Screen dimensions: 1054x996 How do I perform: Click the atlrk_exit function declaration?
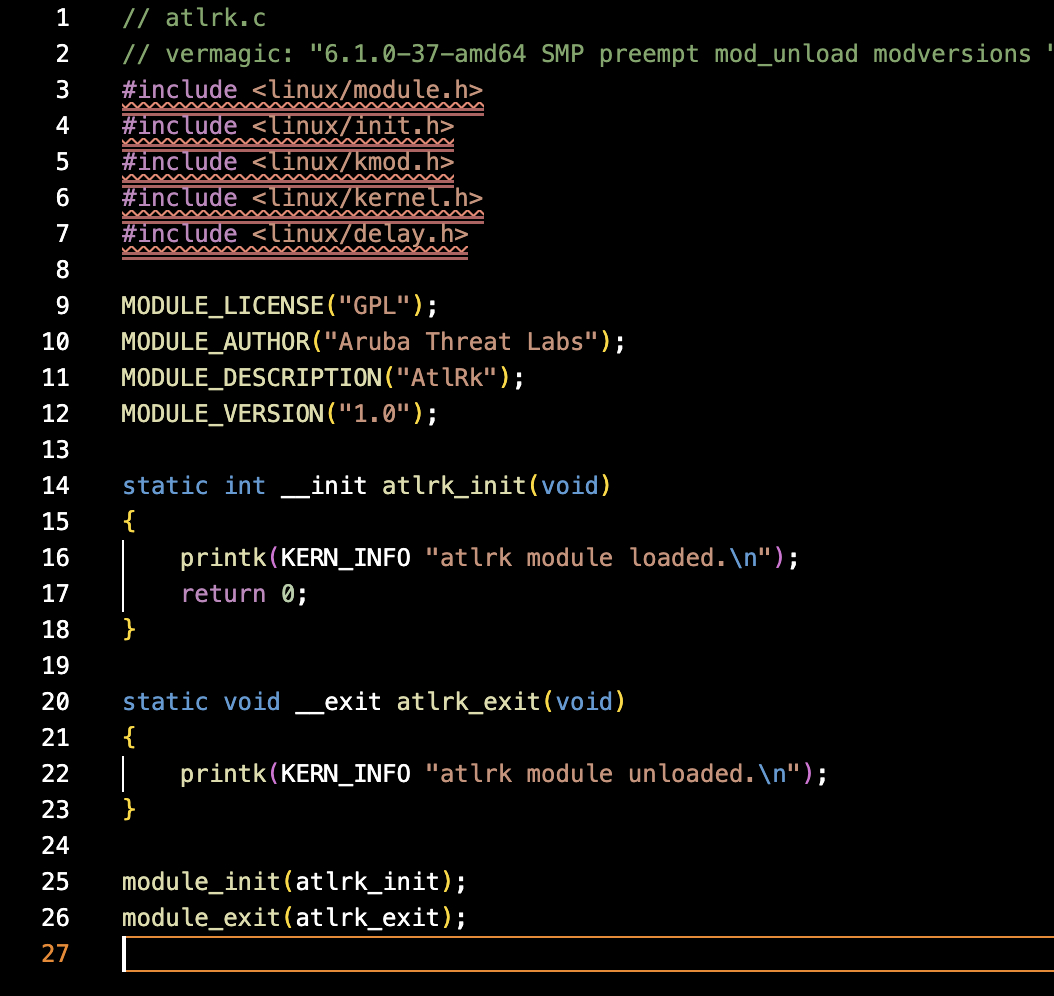(374, 702)
